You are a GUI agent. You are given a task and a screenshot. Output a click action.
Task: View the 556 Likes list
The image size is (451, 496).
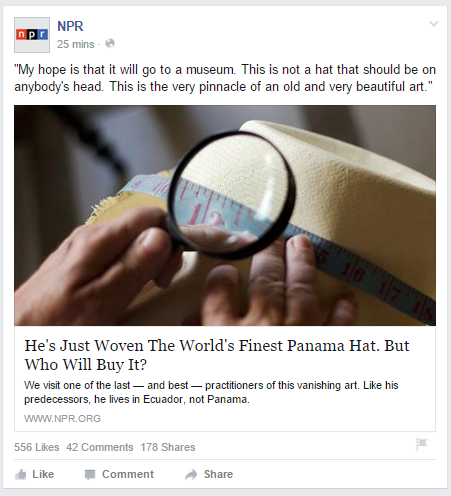click(37, 447)
